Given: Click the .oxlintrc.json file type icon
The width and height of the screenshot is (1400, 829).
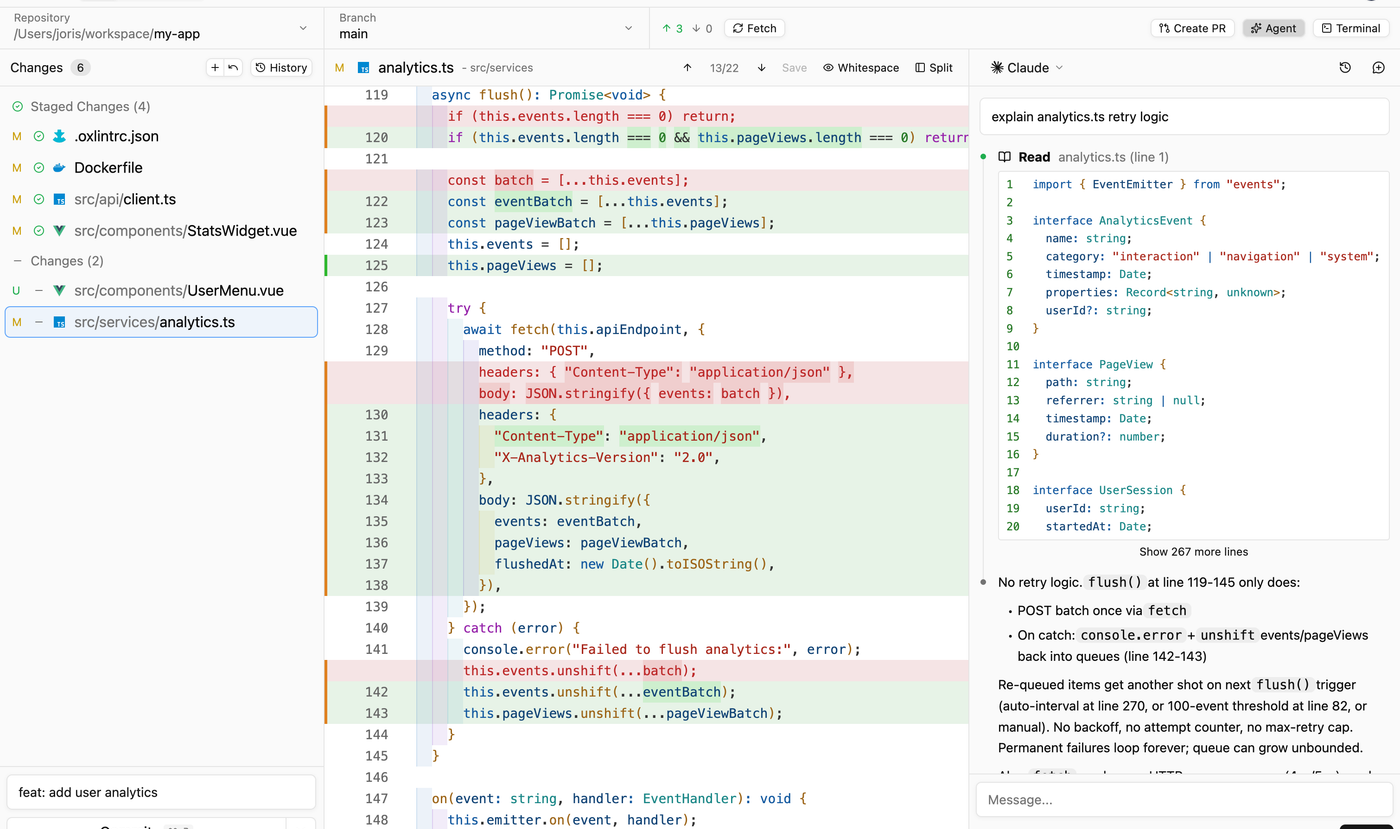Looking at the screenshot, I should [x=60, y=136].
